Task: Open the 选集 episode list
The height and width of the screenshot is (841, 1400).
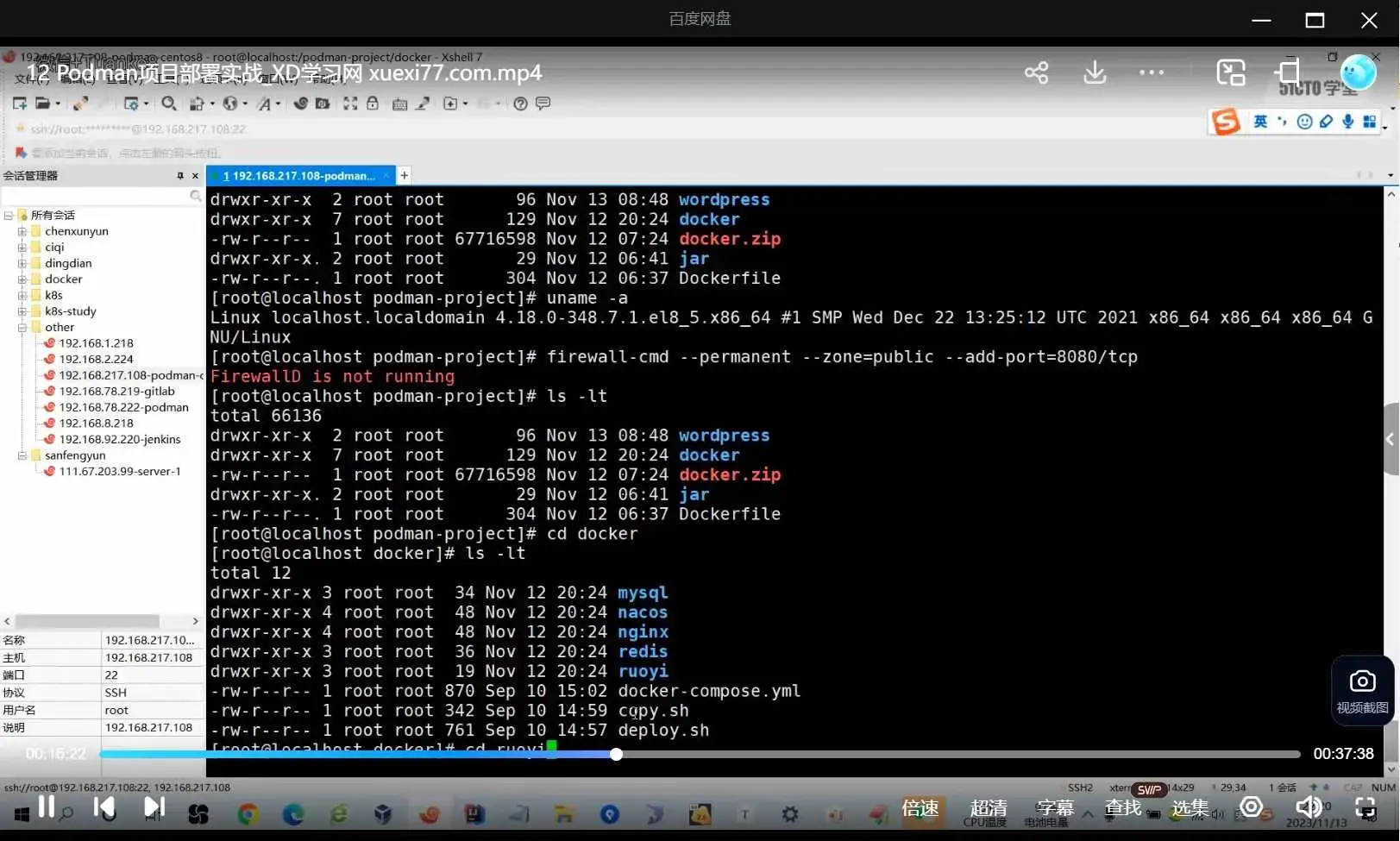Action: [1190, 808]
